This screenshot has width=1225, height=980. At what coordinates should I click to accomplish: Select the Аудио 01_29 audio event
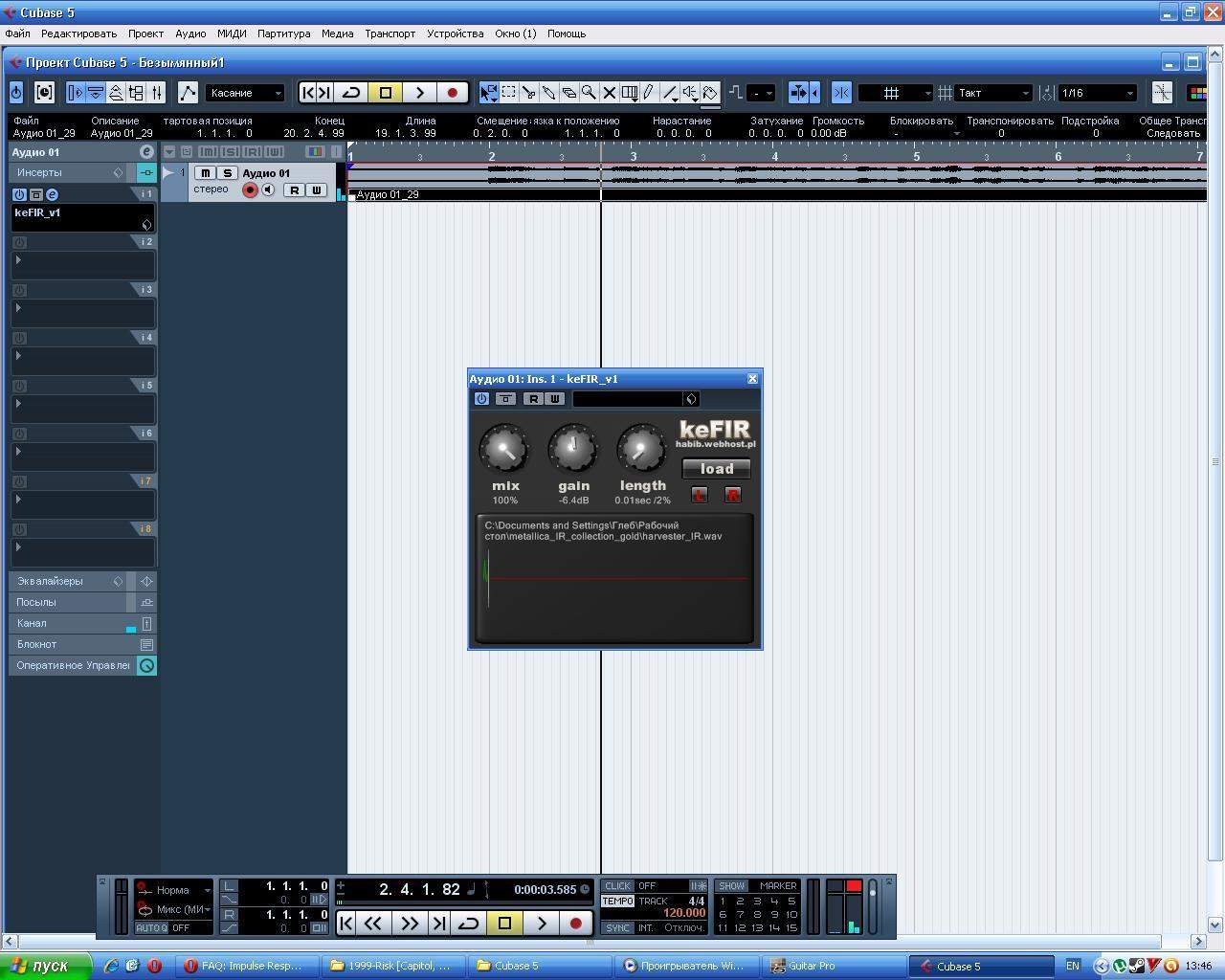pyautogui.click(x=777, y=182)
